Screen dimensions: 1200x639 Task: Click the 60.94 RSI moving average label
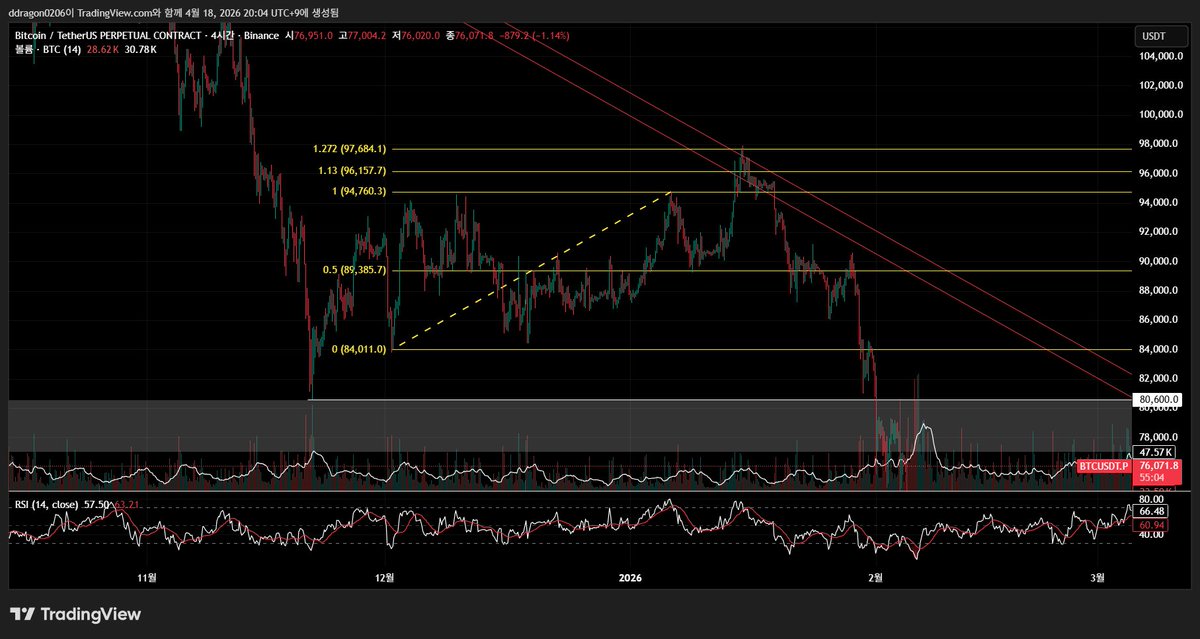click(1152, 524)
